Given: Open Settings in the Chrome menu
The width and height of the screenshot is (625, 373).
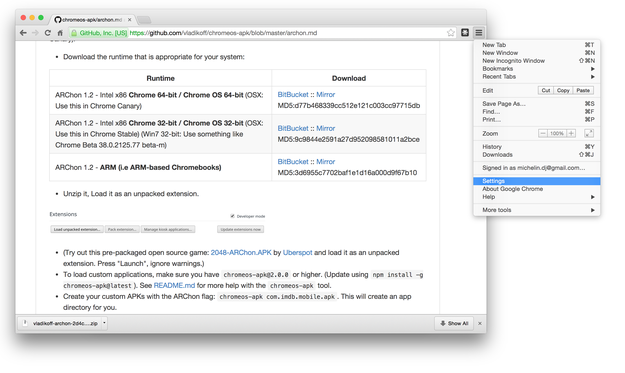Looking at the screenshot, I should point(537,181).
